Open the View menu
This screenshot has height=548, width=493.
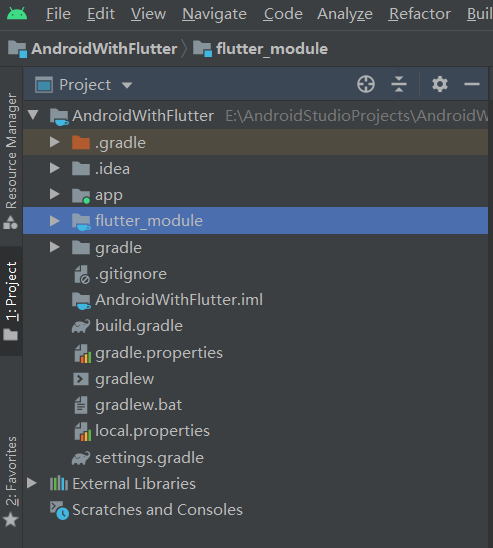(x=148, y=14)
